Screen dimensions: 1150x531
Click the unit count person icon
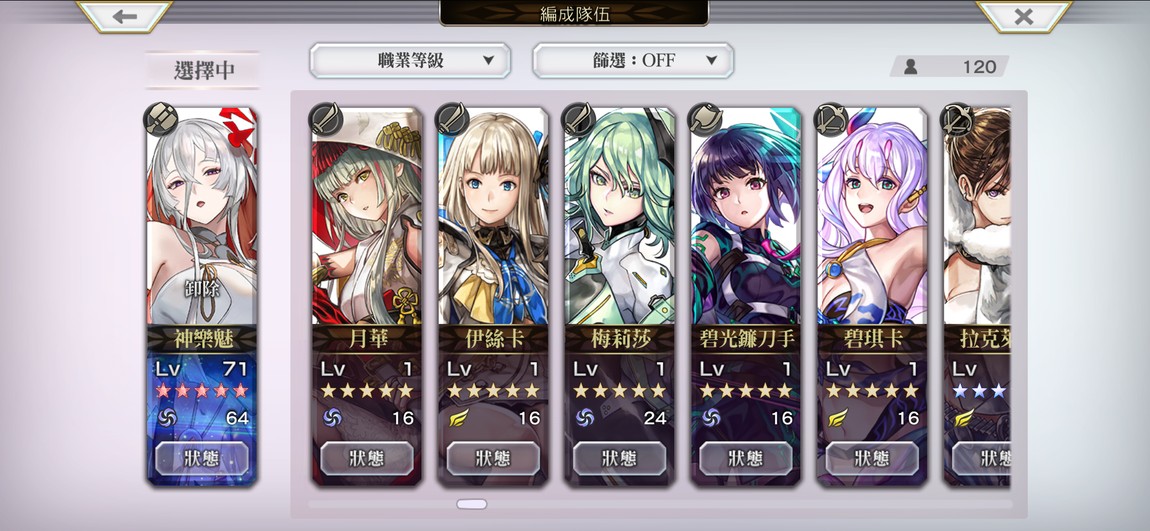pyautogui.click(x=911, y=67)
